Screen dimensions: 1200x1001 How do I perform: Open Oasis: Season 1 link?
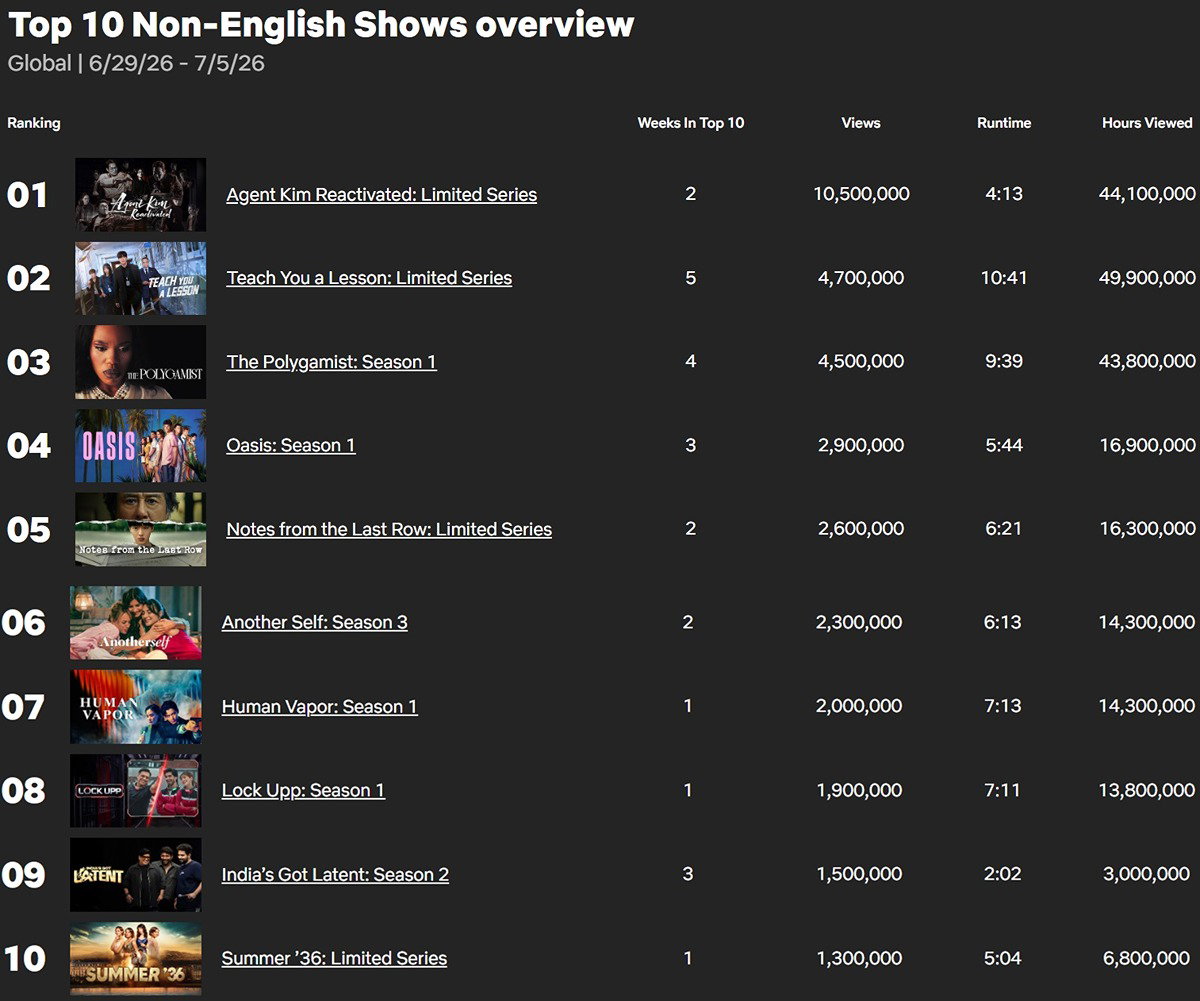(291, 445)
